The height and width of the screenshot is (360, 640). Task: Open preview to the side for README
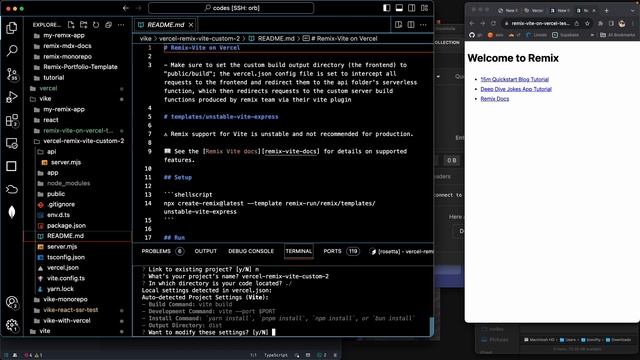point(398,25)
